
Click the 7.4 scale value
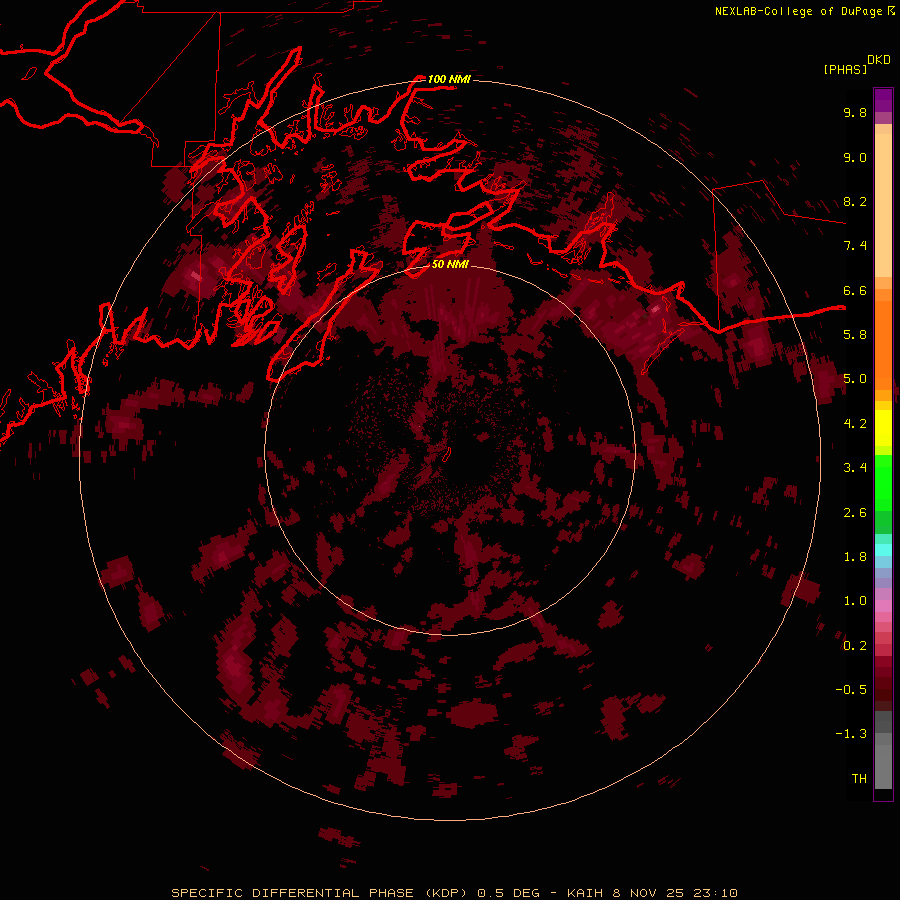click(855, 246)
